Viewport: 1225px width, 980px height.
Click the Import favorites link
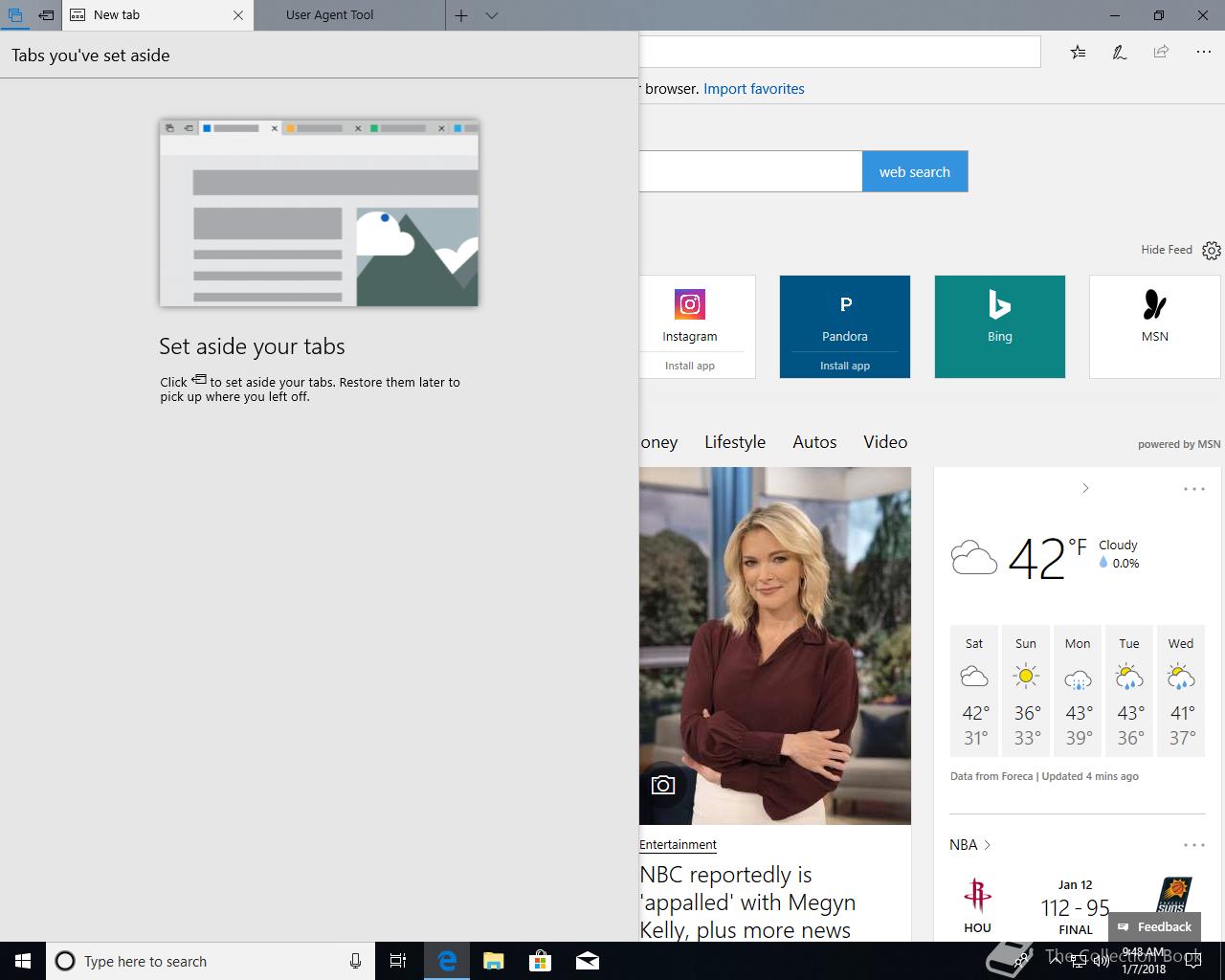pos(754,89)
